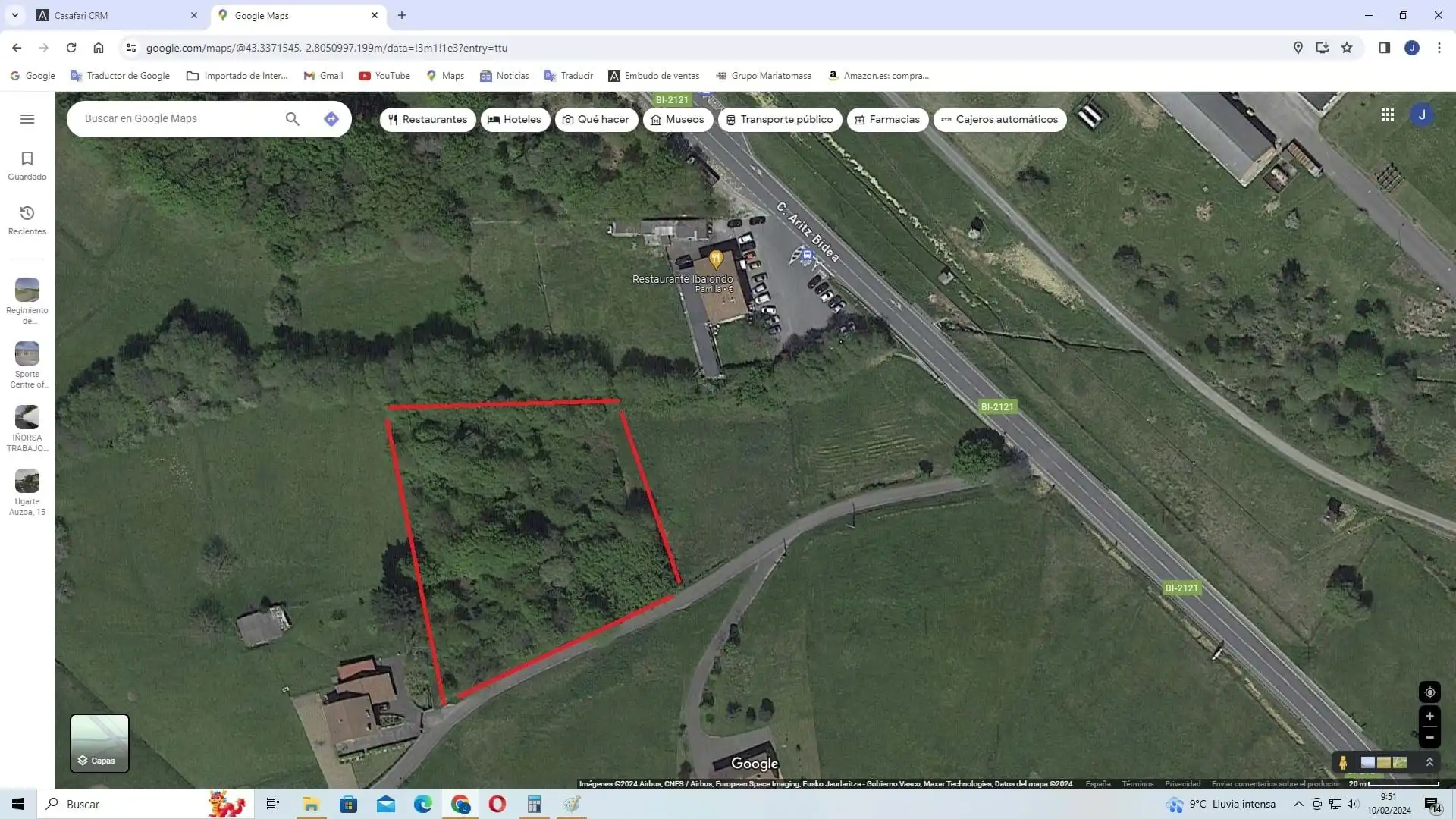Select the middle terrain imagery thumbnail
Screen dimensions: 1456x819
(x=1382, y=763)
